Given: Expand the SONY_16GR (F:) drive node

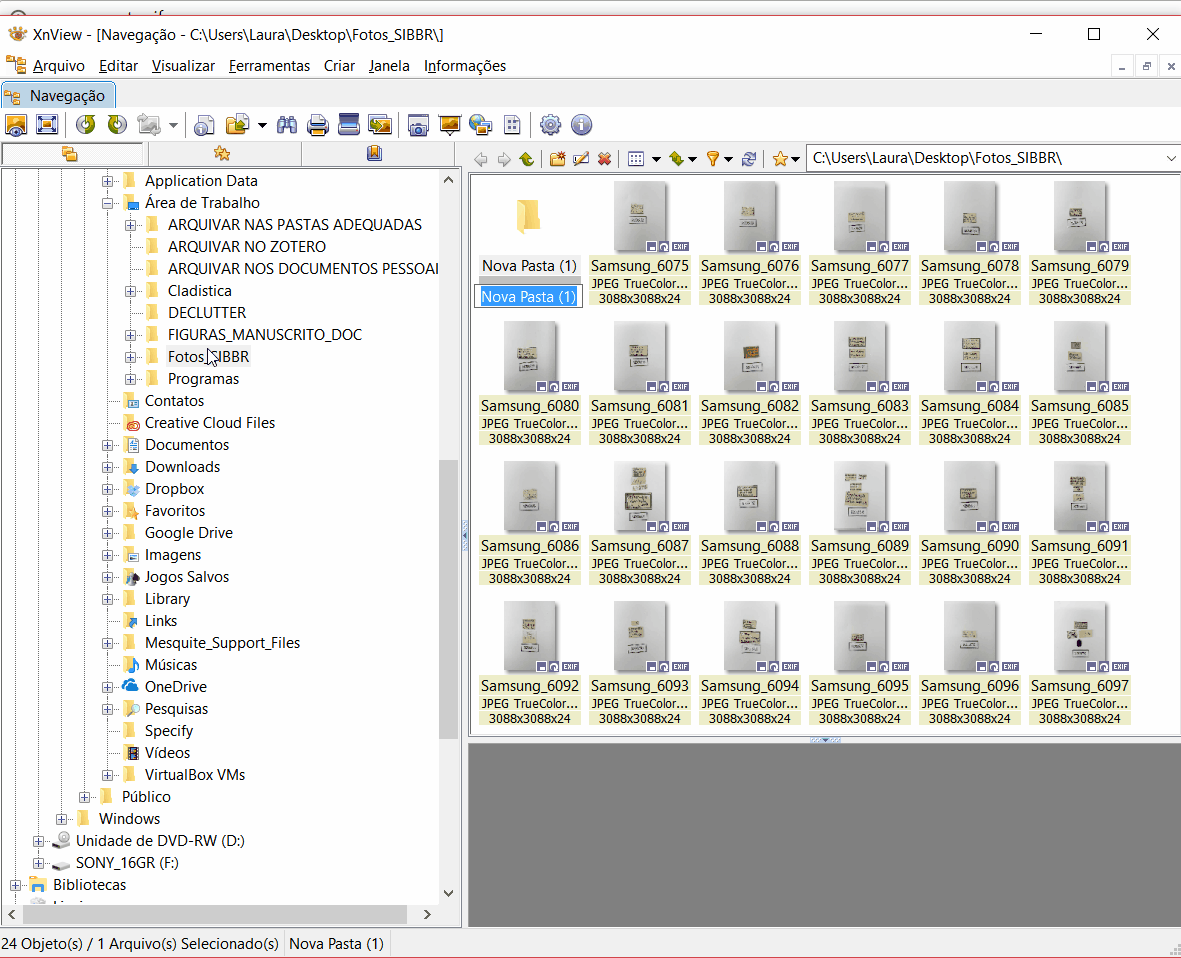Looking at the screenshot, I should [38, 863].
